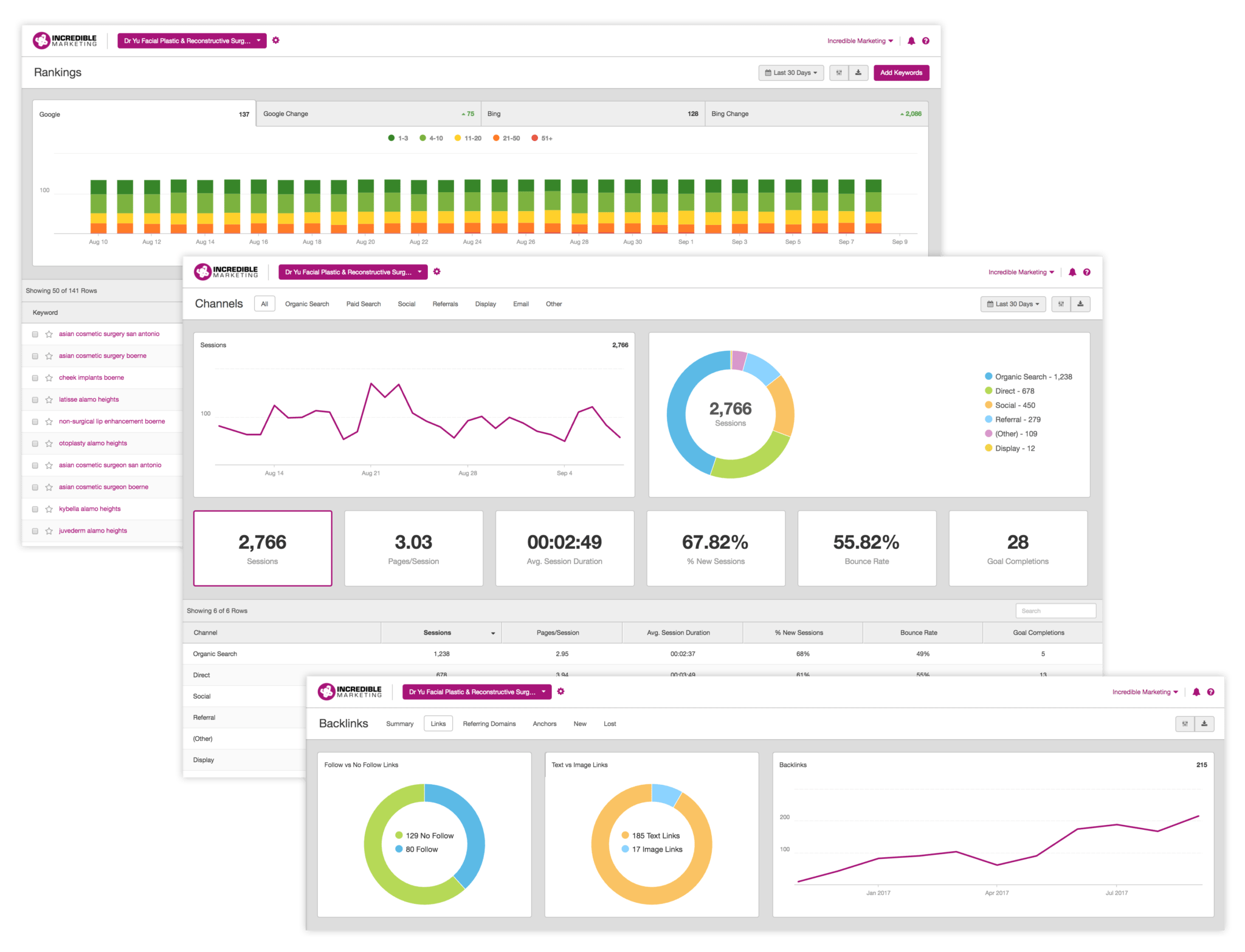Check box for non-surgical lip enhancement boerne
Image resolution: width=1245 pixels, height=952 pixels.
35,422
